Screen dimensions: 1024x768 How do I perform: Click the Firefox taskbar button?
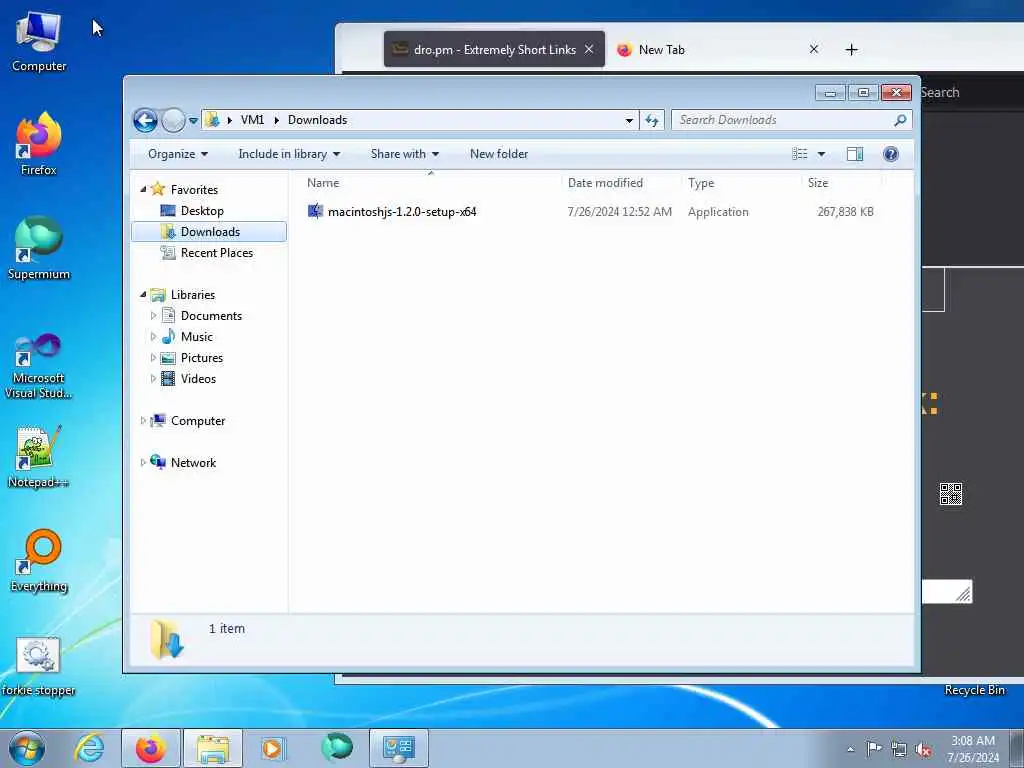[151, 748]
